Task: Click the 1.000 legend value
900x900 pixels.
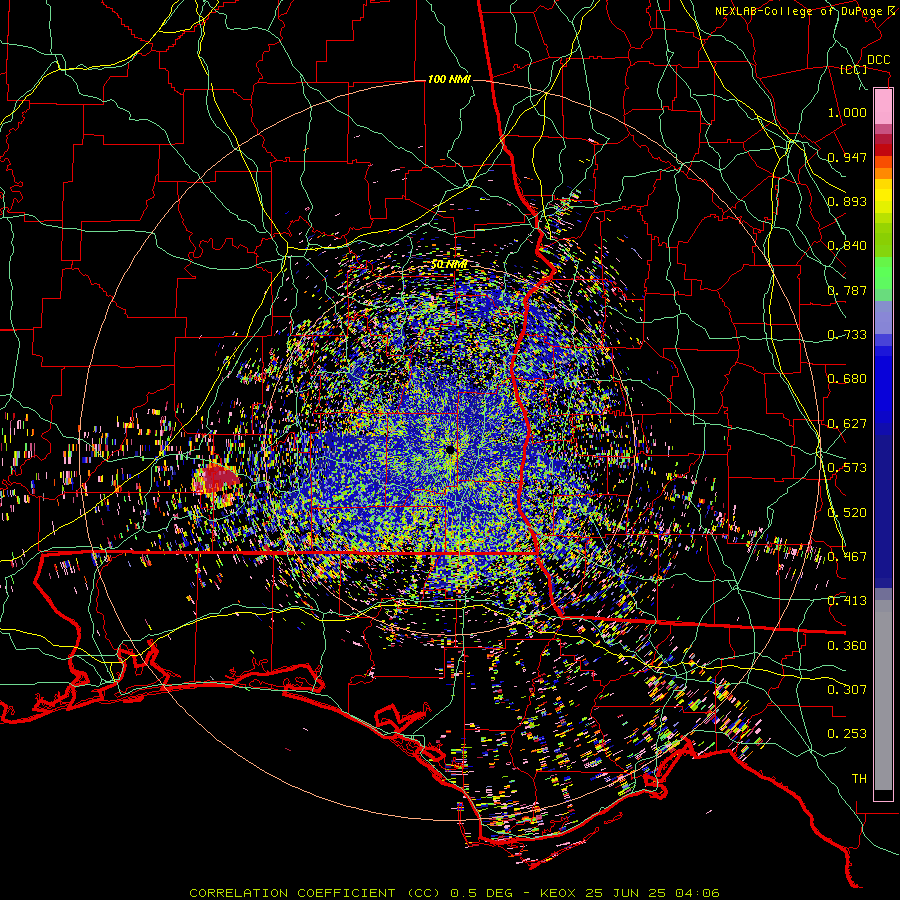Action: (847, 112)
